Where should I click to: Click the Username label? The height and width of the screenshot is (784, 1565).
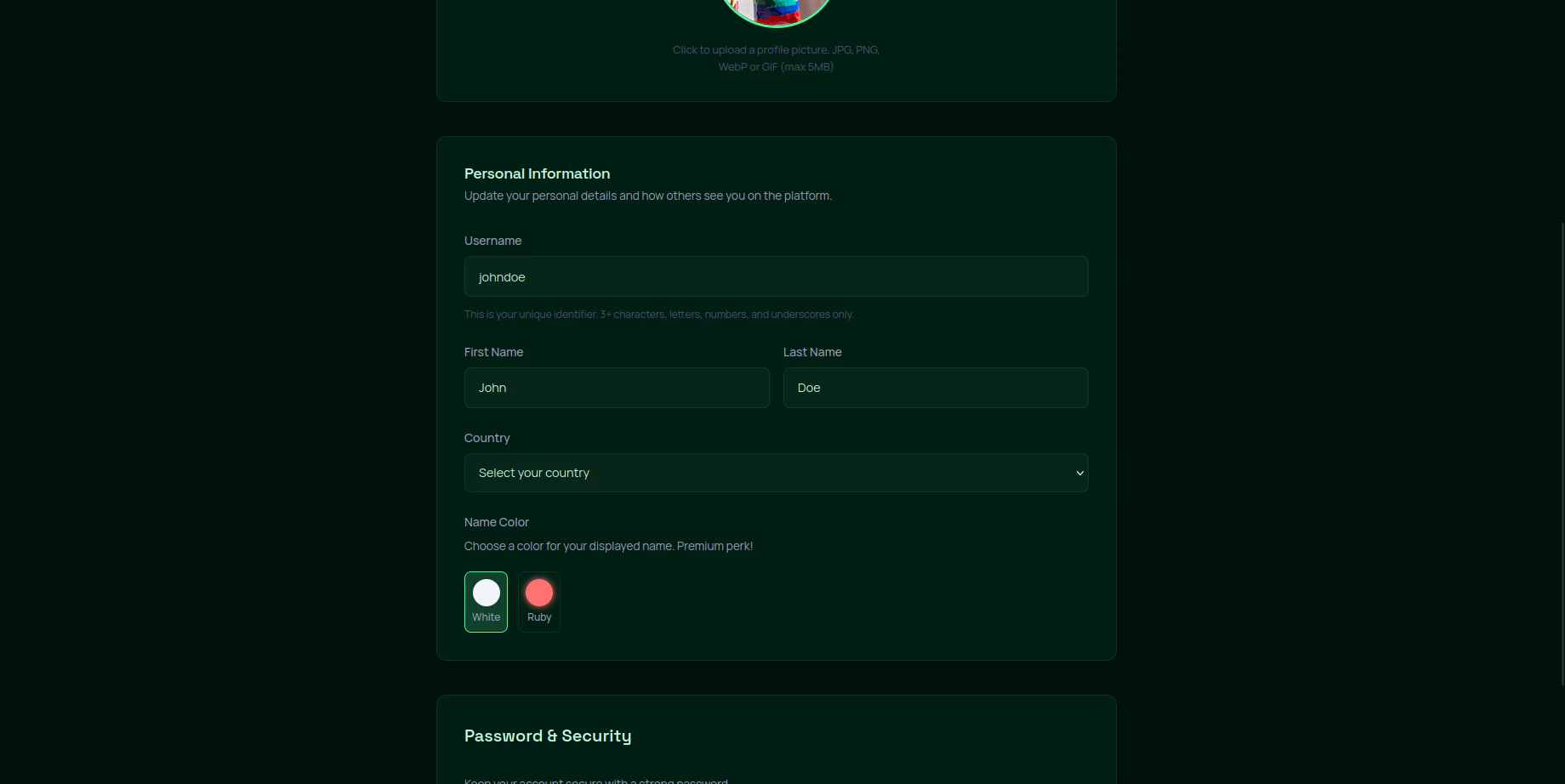click(492, 241)
